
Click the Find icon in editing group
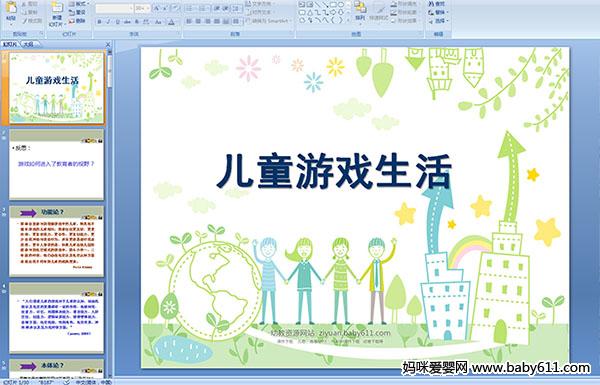pyautogui.click(x=437, y=4)
